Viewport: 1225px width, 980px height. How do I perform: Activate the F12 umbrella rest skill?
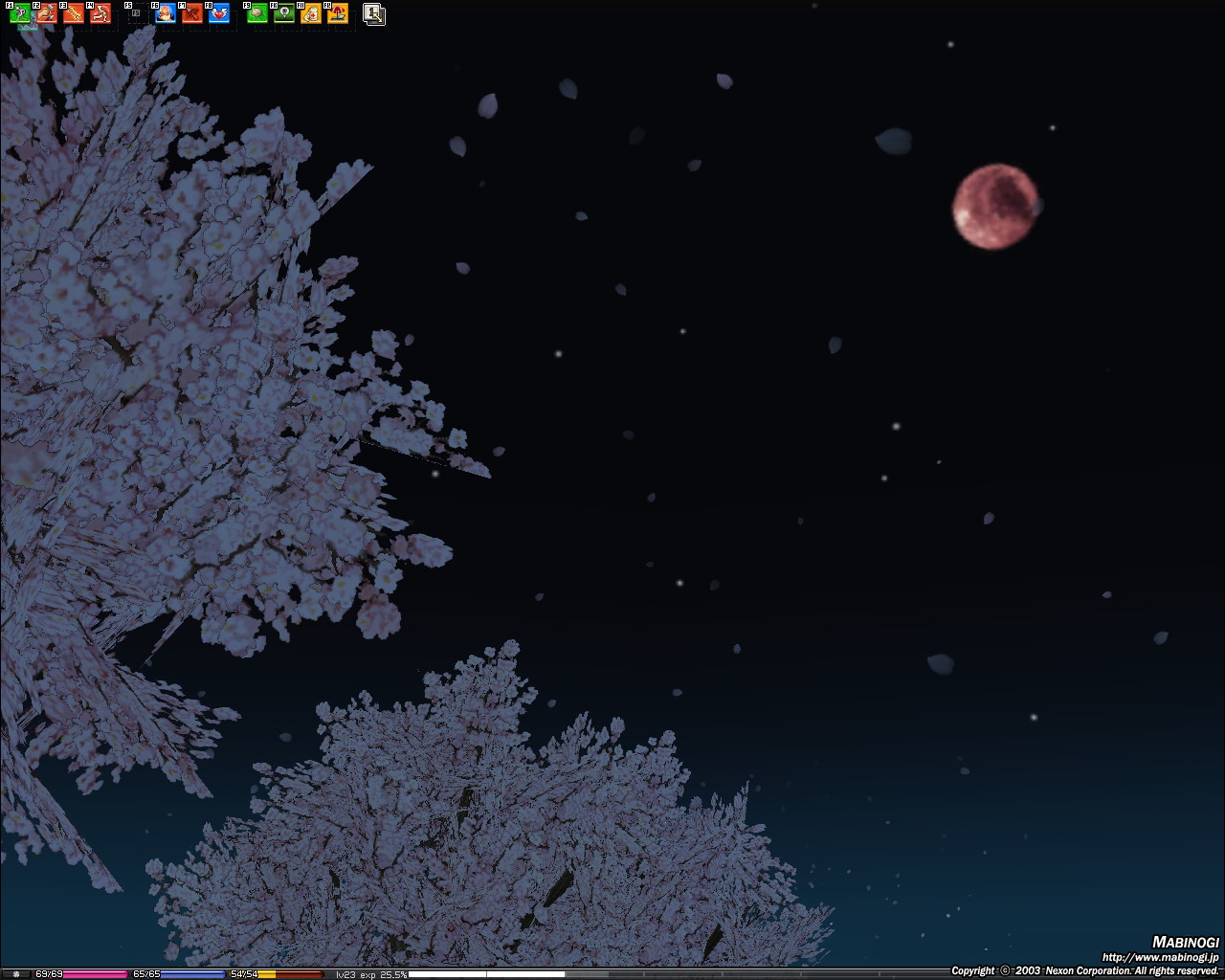coord(337,13)
